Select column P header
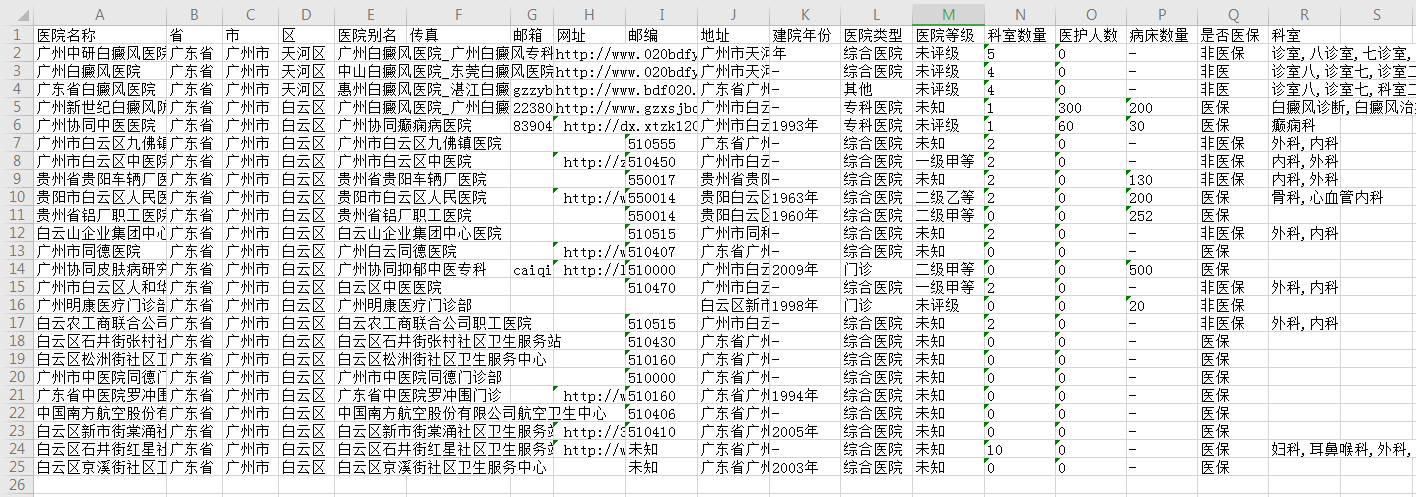Screen dimensions: 1416x497 click(x=1162, y=14)
